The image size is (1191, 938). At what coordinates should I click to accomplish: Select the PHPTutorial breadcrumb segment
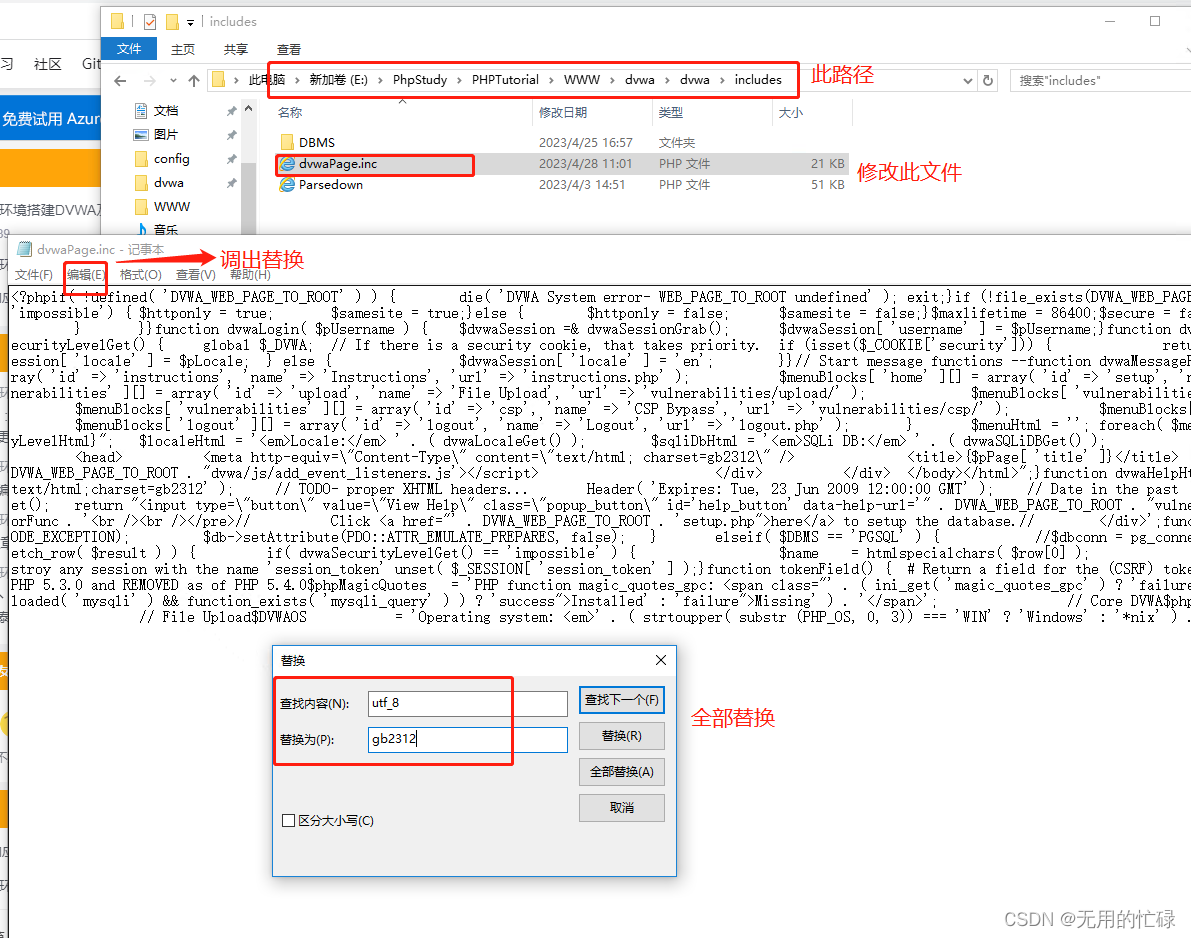(505, 80)
